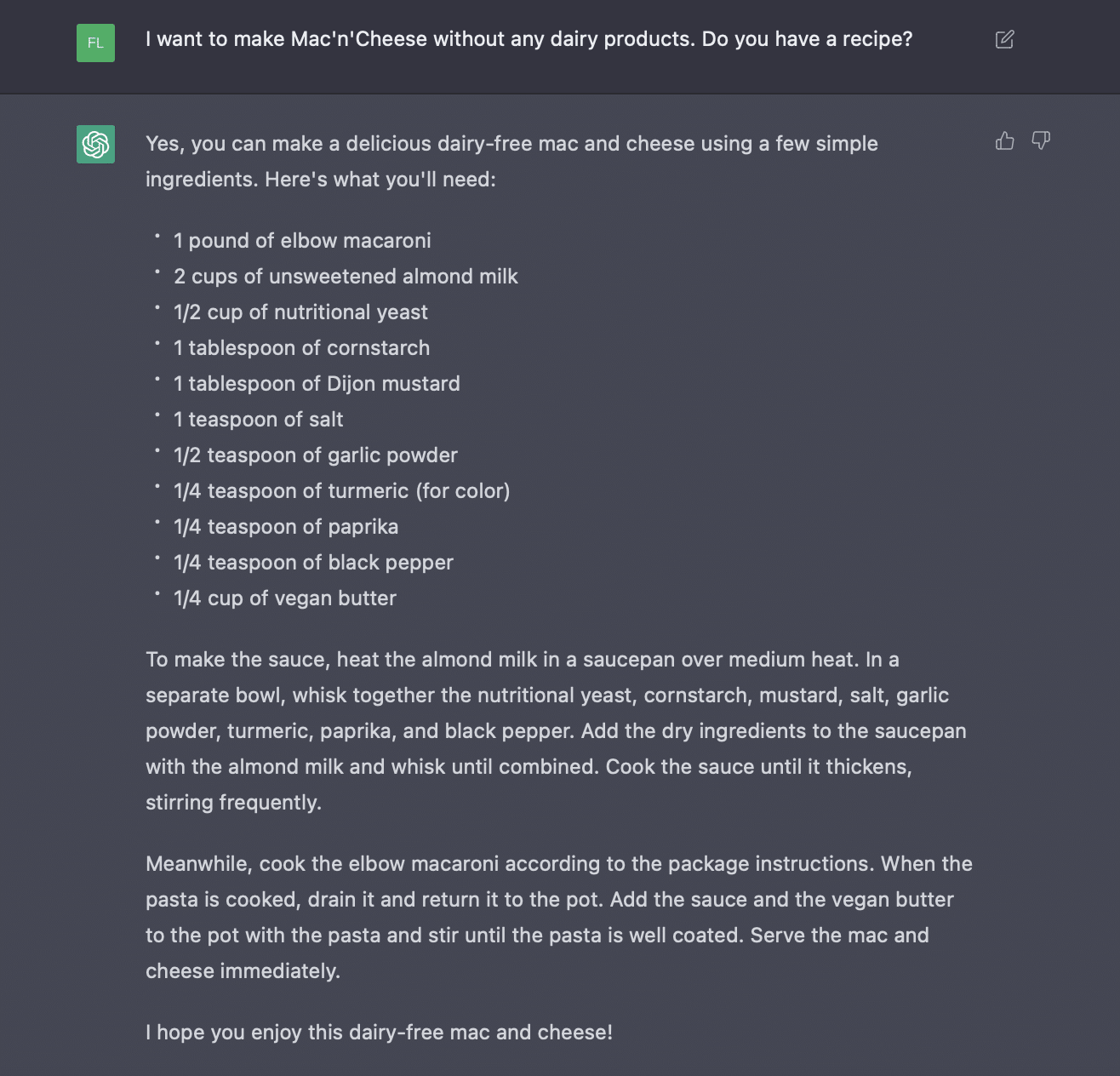
Task: Click the '1 teaspoon of salt' item
Action: tap(258, 420)
